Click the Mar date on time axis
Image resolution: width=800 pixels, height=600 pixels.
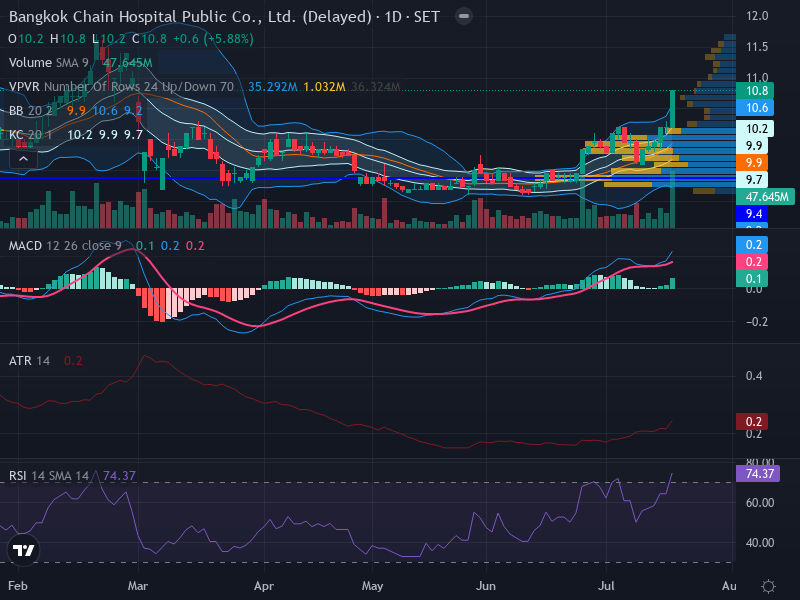tap(138, 586)
